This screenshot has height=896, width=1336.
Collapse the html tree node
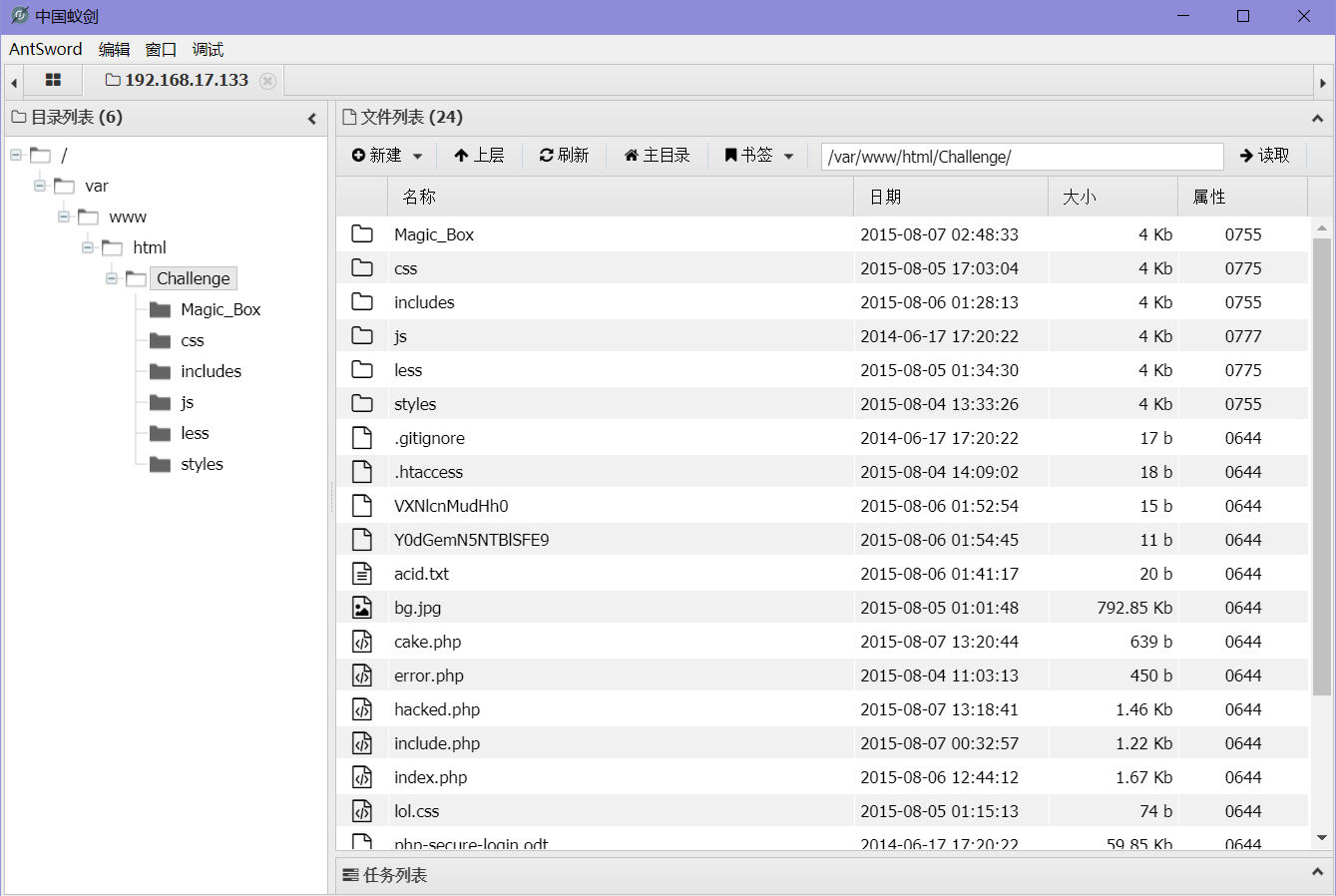pos(88,247)
